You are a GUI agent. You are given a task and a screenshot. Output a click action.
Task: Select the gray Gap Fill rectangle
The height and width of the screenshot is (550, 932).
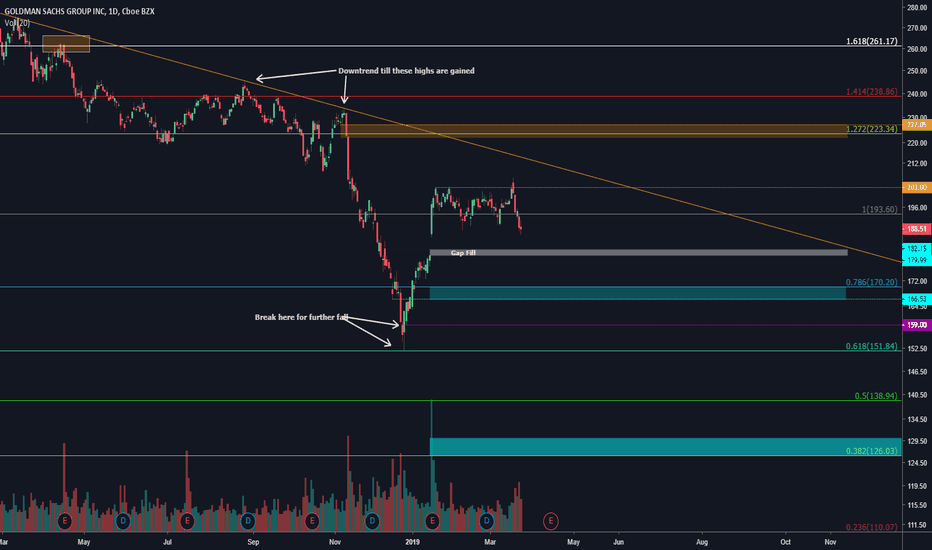(638, 253)
